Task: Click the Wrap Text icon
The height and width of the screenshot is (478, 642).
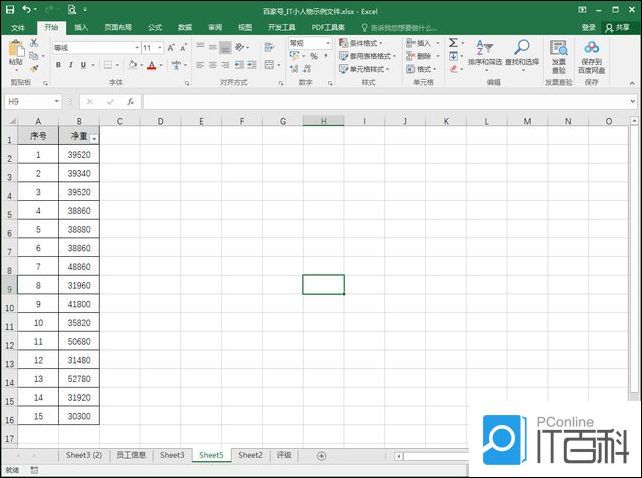Action: [x=269, y=47]
